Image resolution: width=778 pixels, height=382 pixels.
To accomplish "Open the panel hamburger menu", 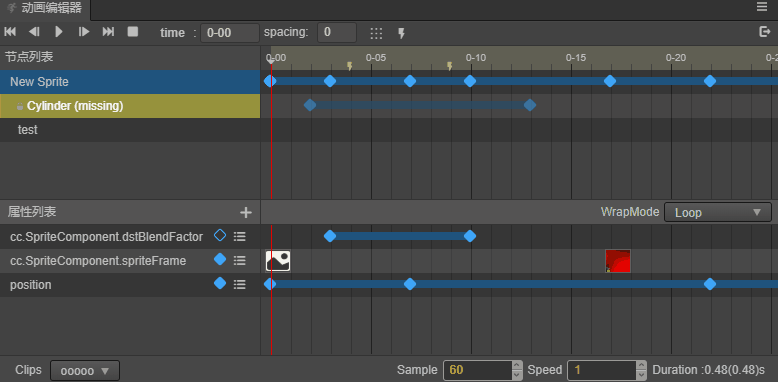I will coord(762,6).
